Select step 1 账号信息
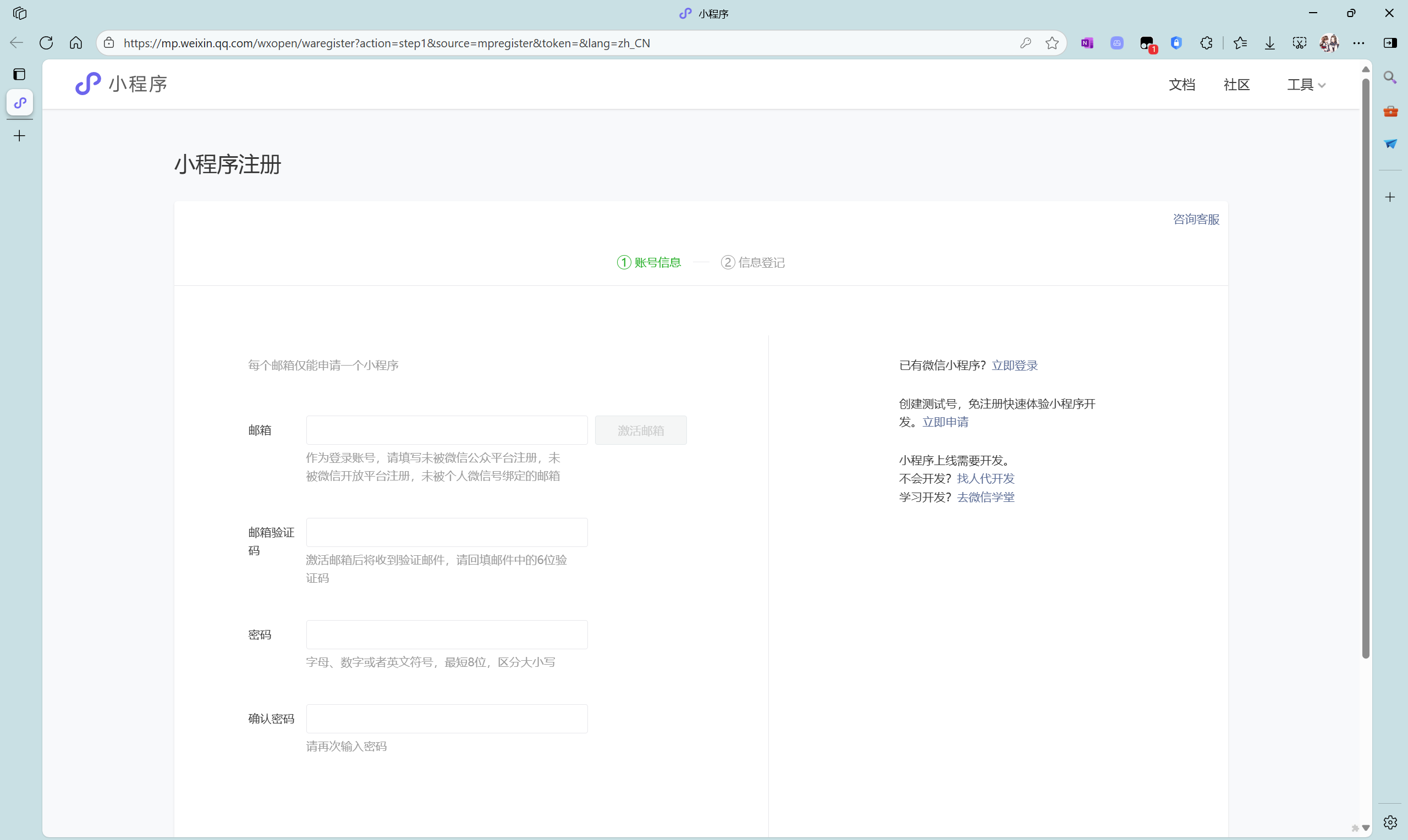The width and height of the screenshot is (1408, 840). click(x=649, y=262)
